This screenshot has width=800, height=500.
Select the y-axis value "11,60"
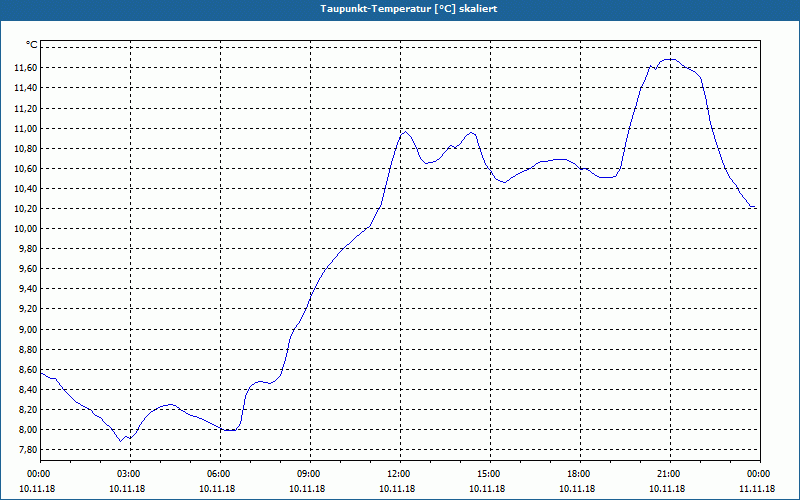(26, 68)
